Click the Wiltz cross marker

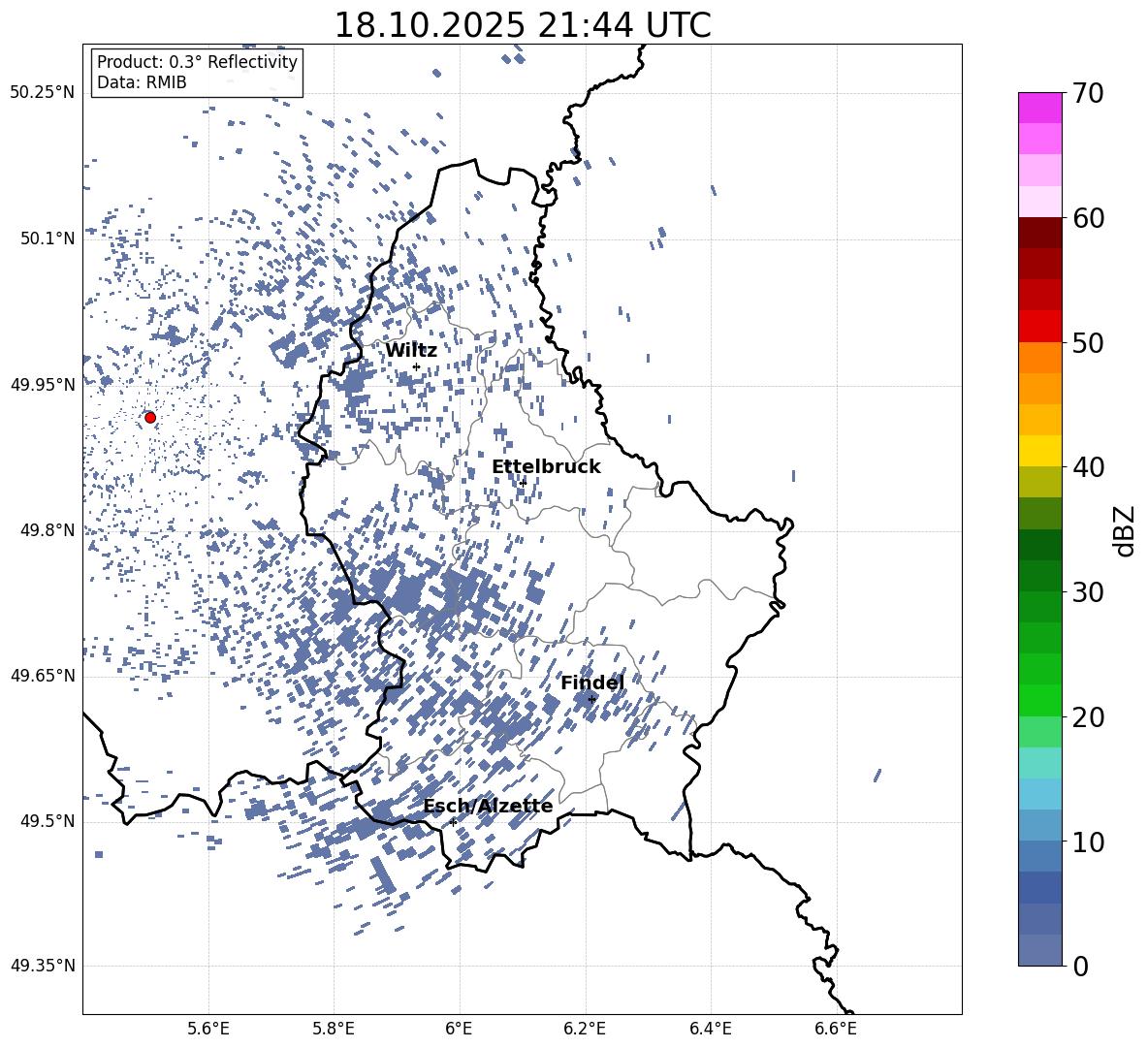(416, 367)
